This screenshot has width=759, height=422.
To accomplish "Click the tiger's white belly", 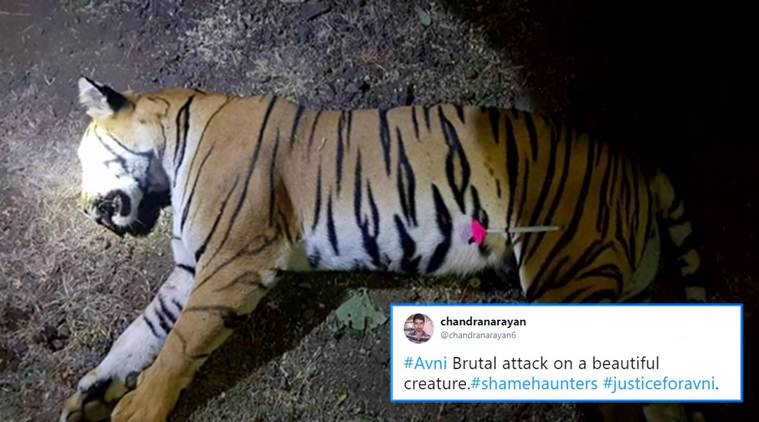I will [387, 247].
